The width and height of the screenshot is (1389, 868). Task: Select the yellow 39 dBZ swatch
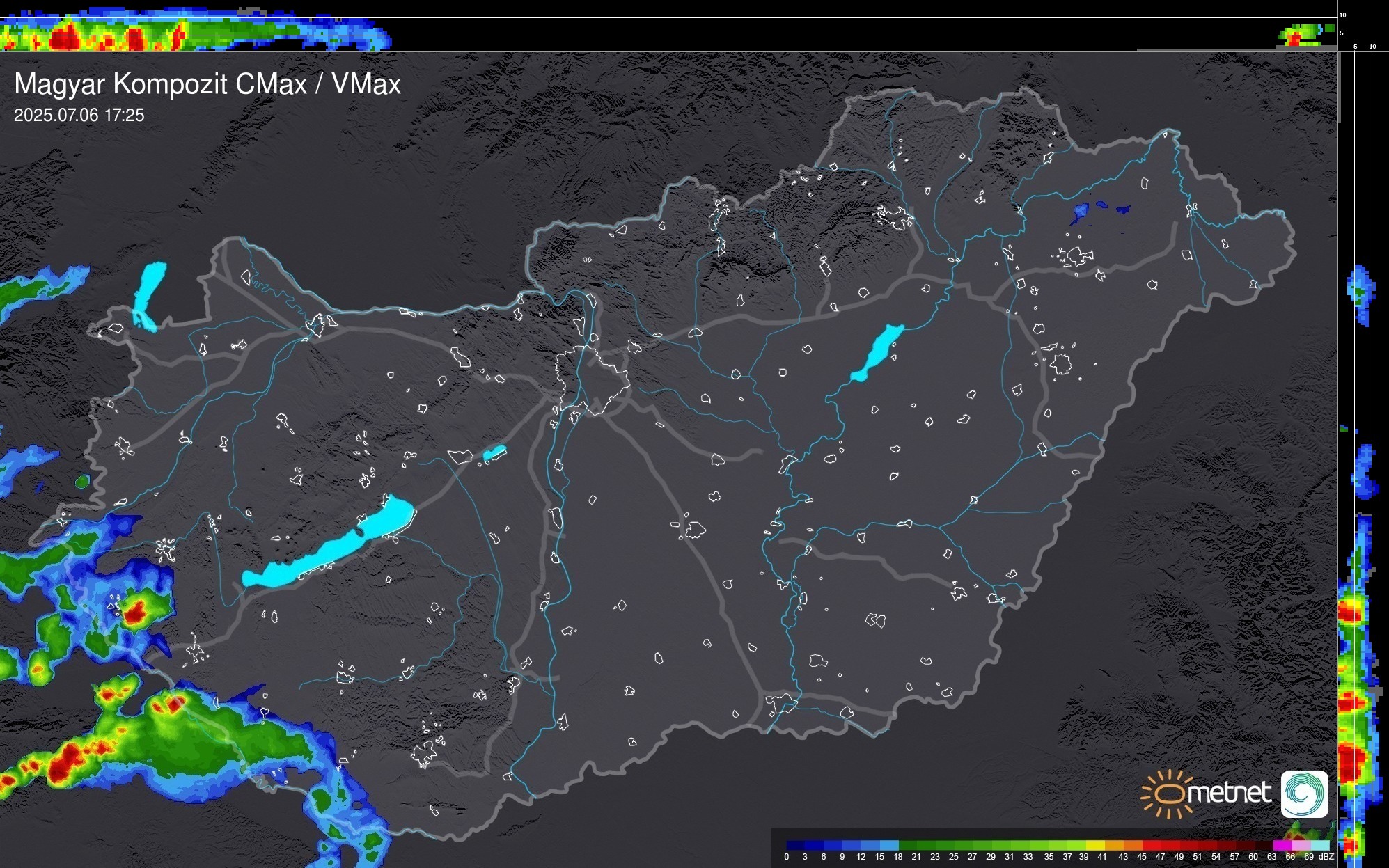click(1094, 845)
